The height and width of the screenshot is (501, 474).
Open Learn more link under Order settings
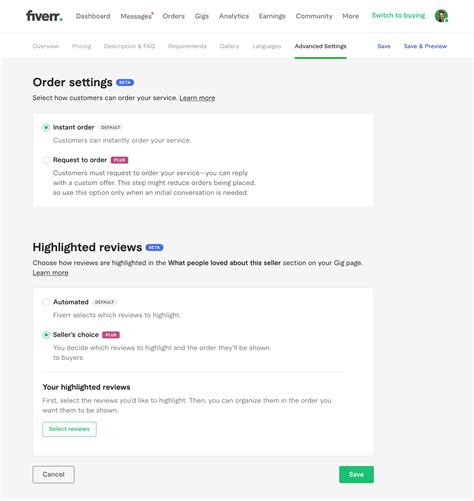point(197,98)
